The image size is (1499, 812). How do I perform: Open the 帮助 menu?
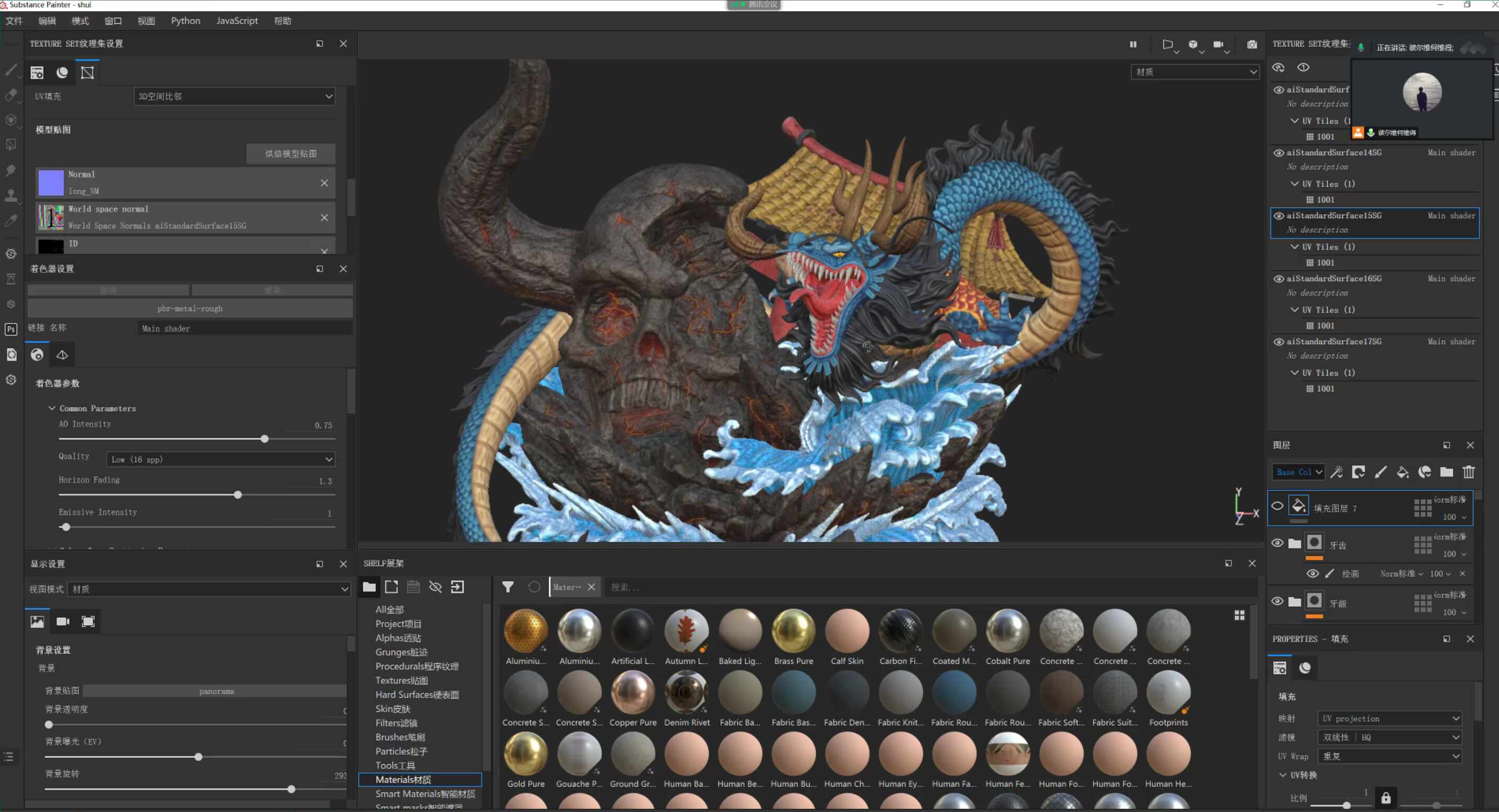coord(282,21)
